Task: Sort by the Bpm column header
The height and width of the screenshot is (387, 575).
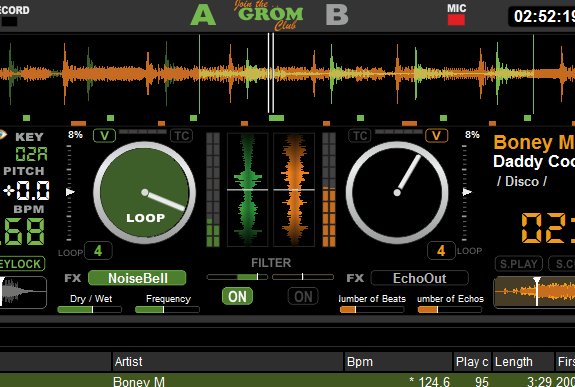Action: coord(398,362)
